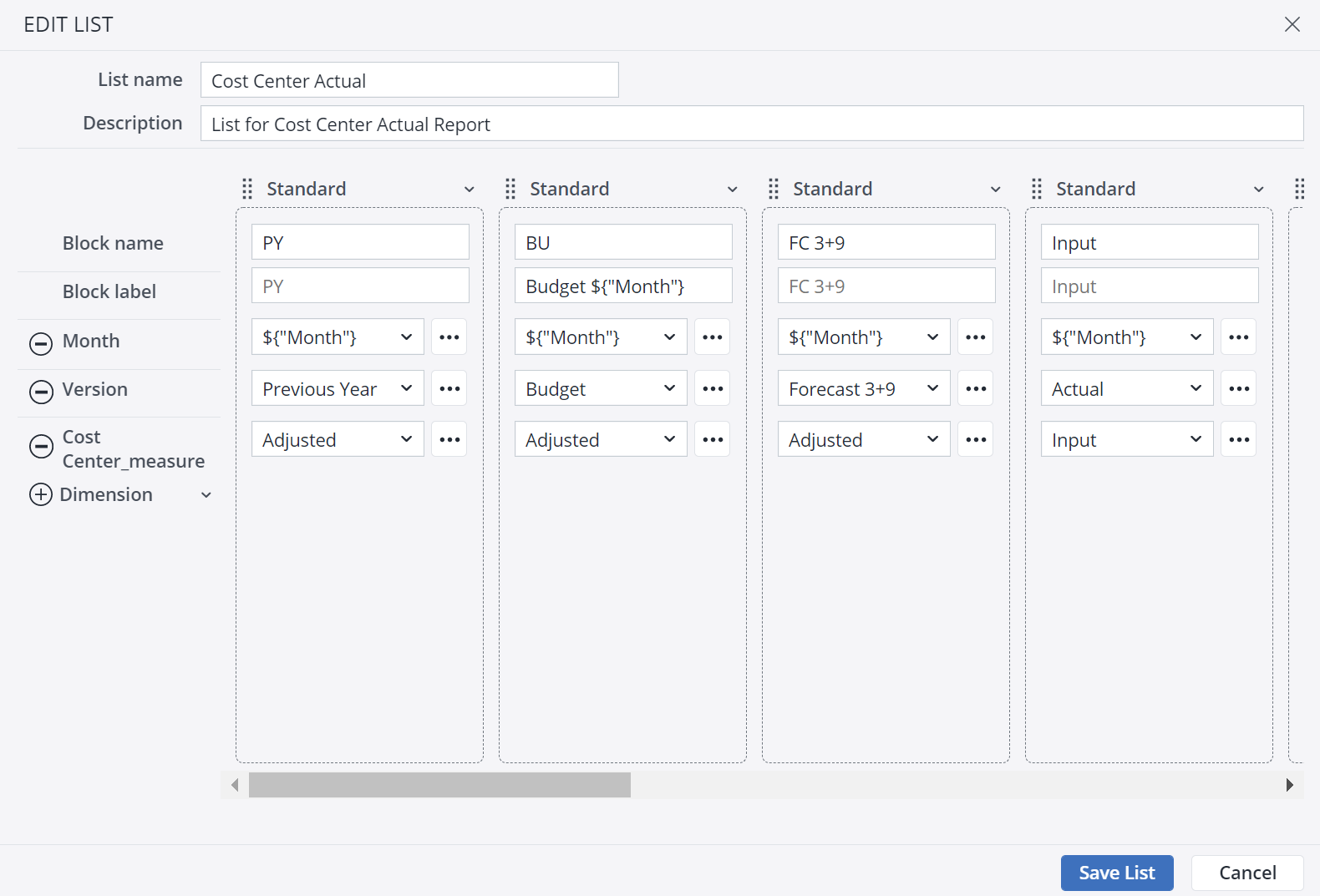Click the Cancel button
This screenshot has width=1320, height=896.
tap(1247, 873)
